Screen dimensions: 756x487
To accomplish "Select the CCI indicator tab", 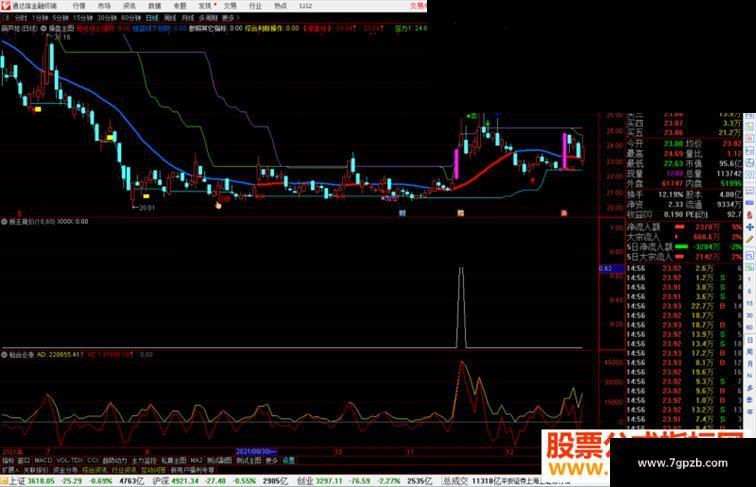I will pyautogui.click(x=93, y=460).
